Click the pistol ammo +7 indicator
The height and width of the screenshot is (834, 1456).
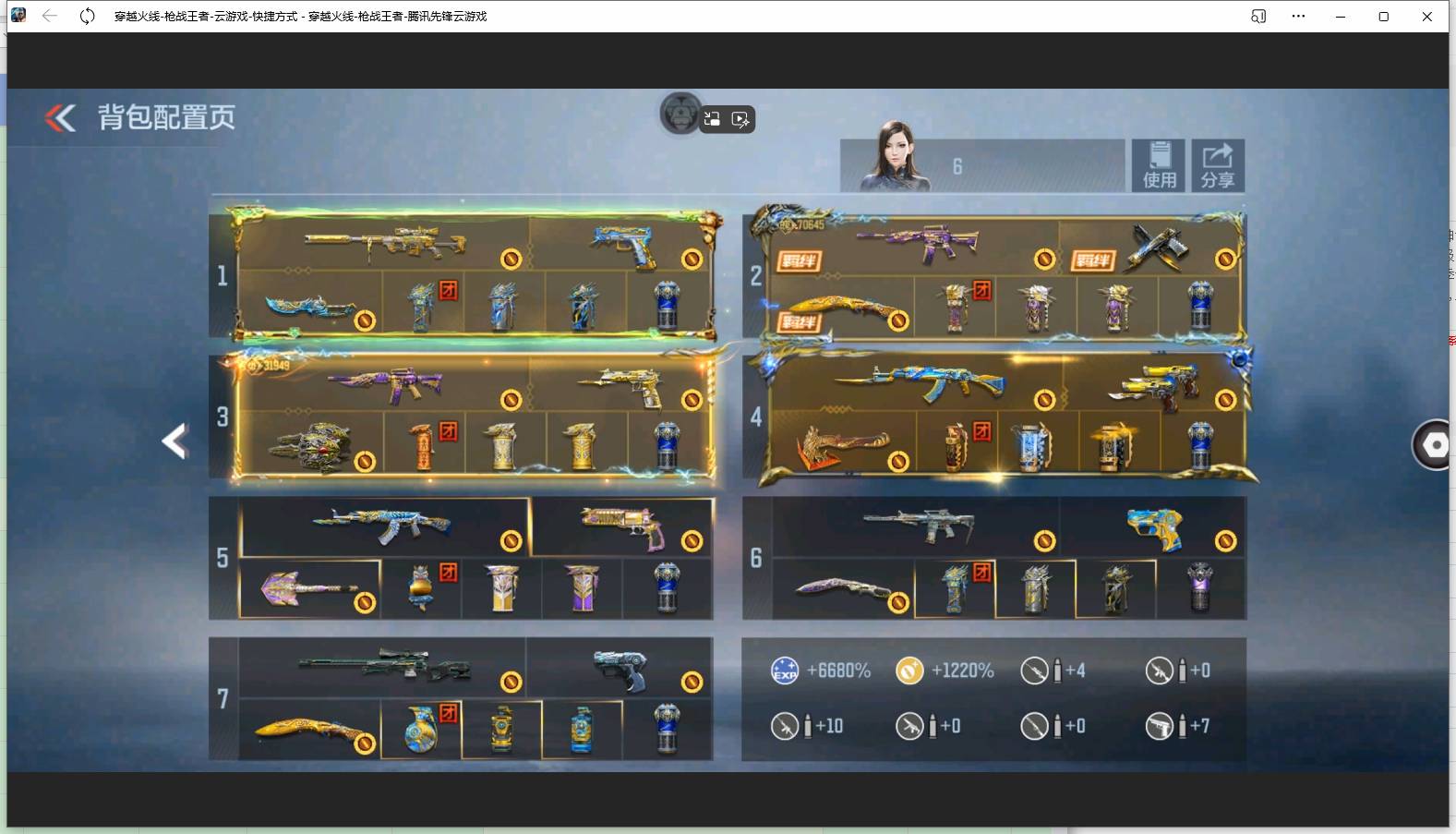1177,726
